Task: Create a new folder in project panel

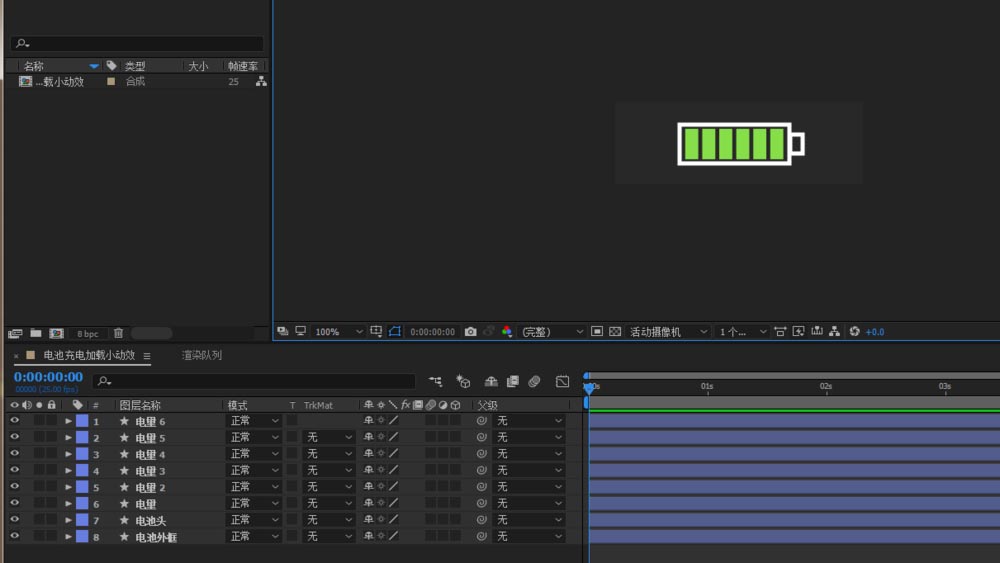Action: pyautogui.click(x=36, y=333)
